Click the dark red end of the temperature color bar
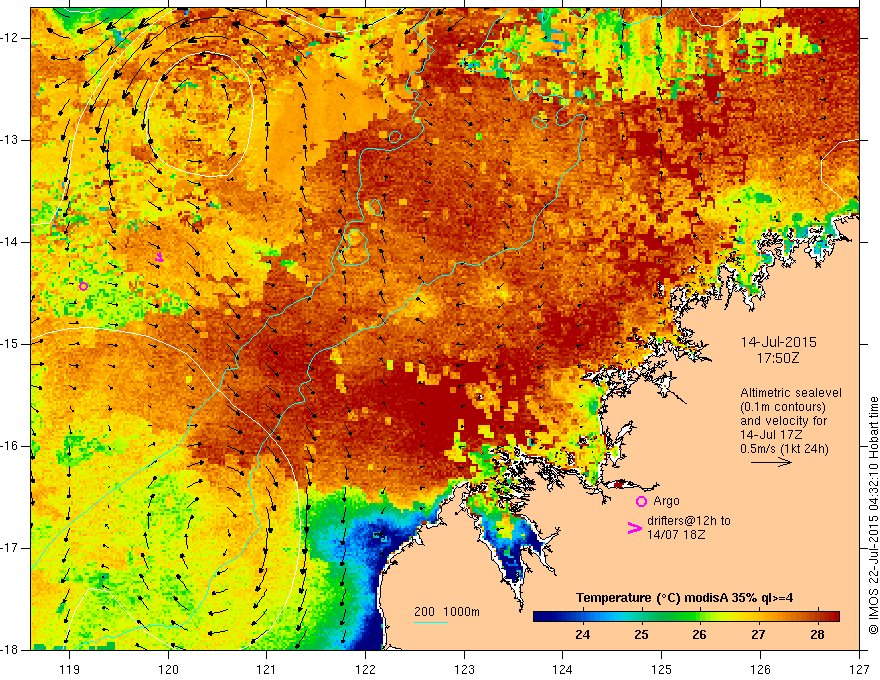 pyautogui.click(x=833, y=616)
